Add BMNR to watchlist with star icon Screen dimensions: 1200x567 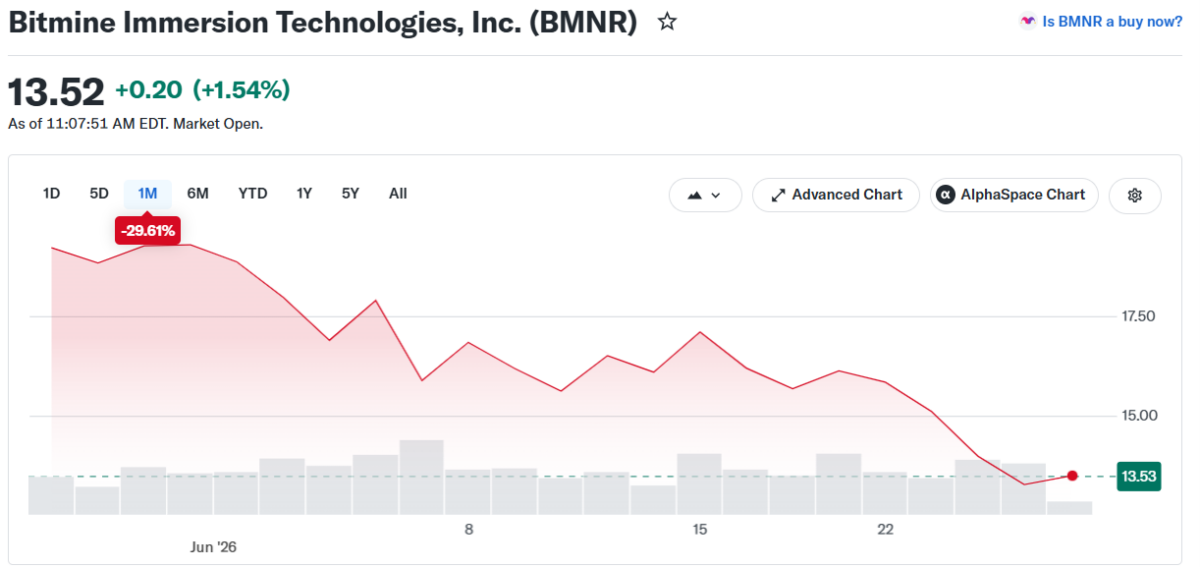[667, 21]
